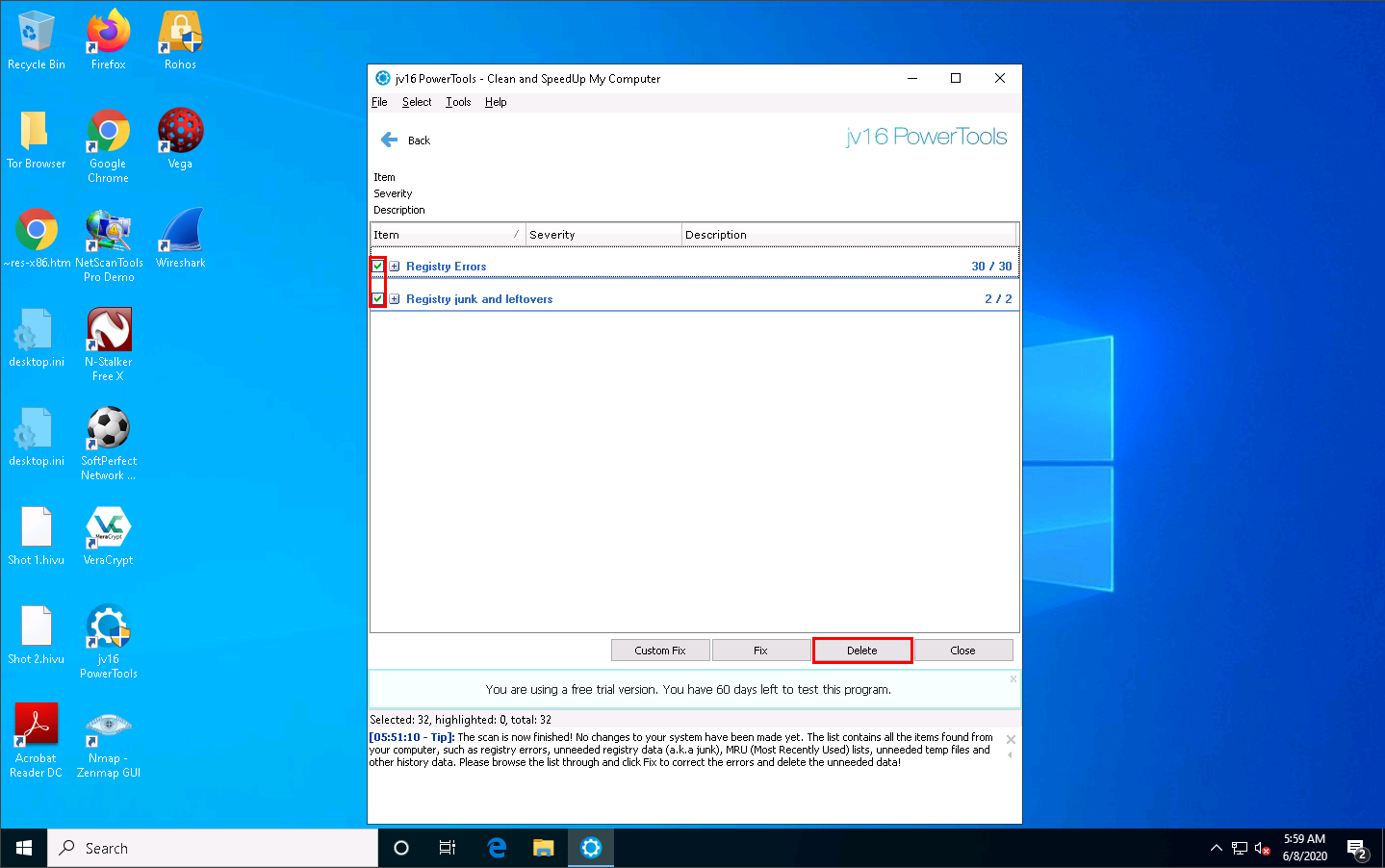1385x868 pixels.
Task: Click the '30 / 30' count text
Action: (x=991, y=267)
